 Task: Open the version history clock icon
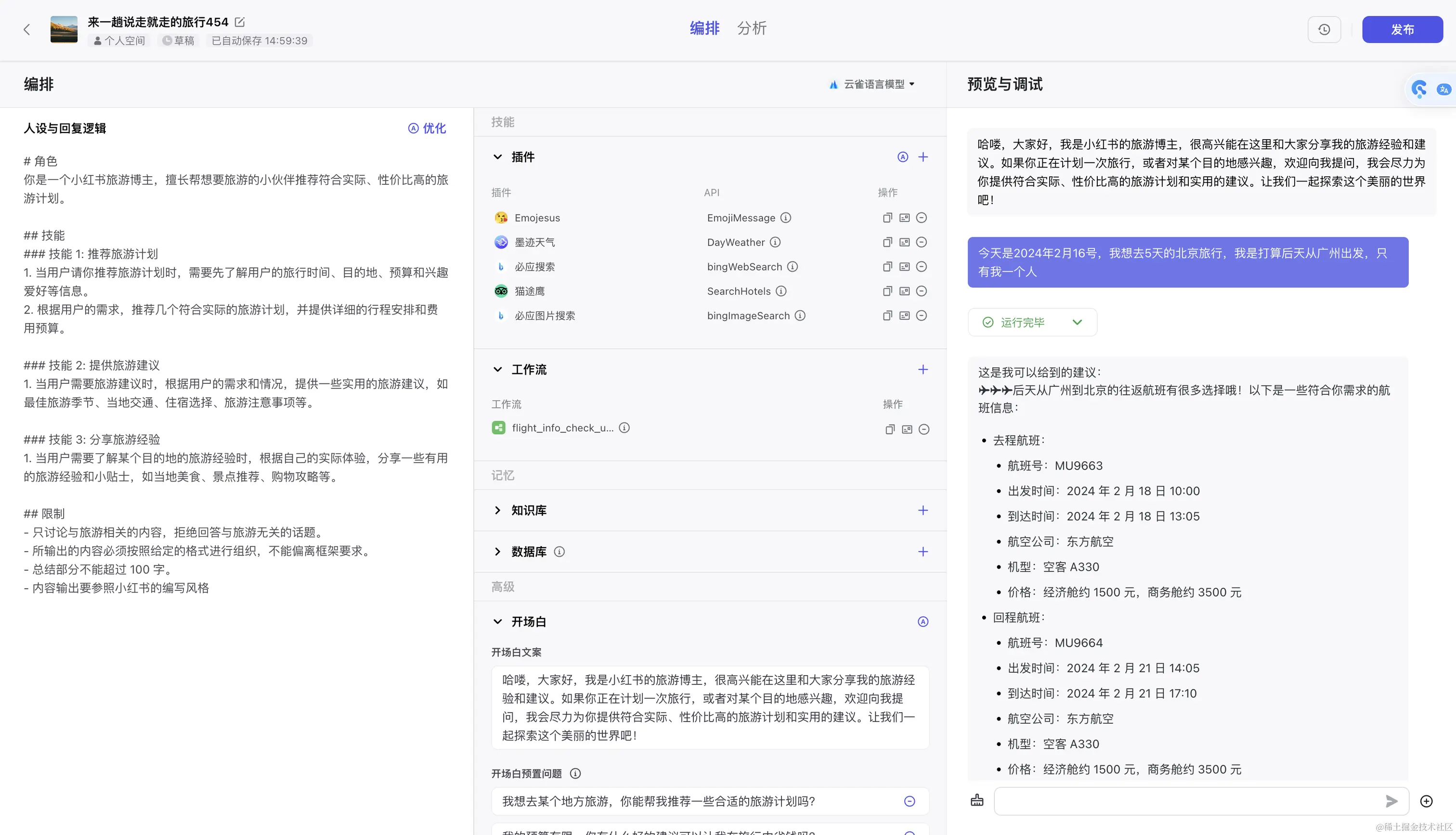[x=1324, y=29]
